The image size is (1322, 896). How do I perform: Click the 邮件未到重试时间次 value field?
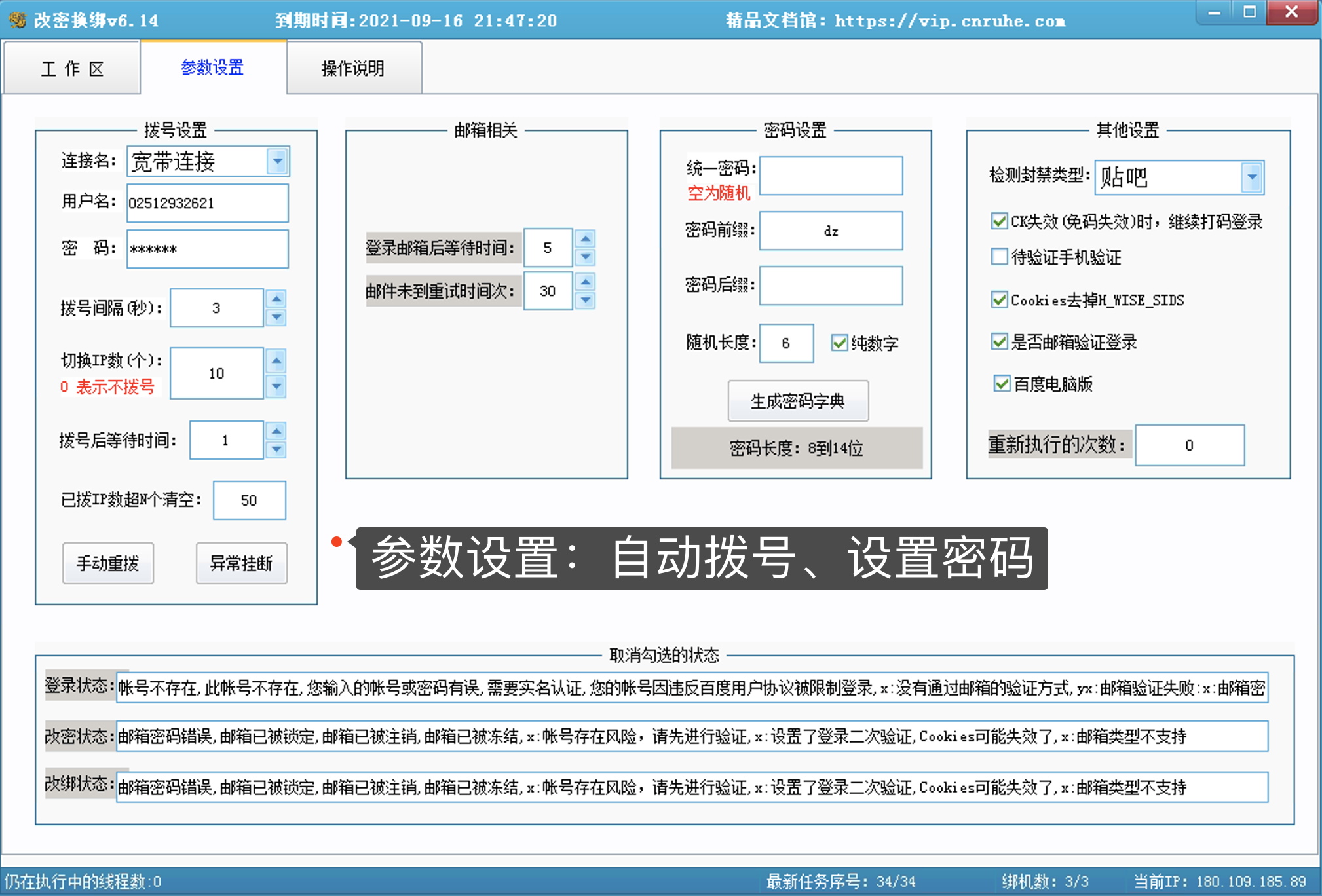click(548, 291)
